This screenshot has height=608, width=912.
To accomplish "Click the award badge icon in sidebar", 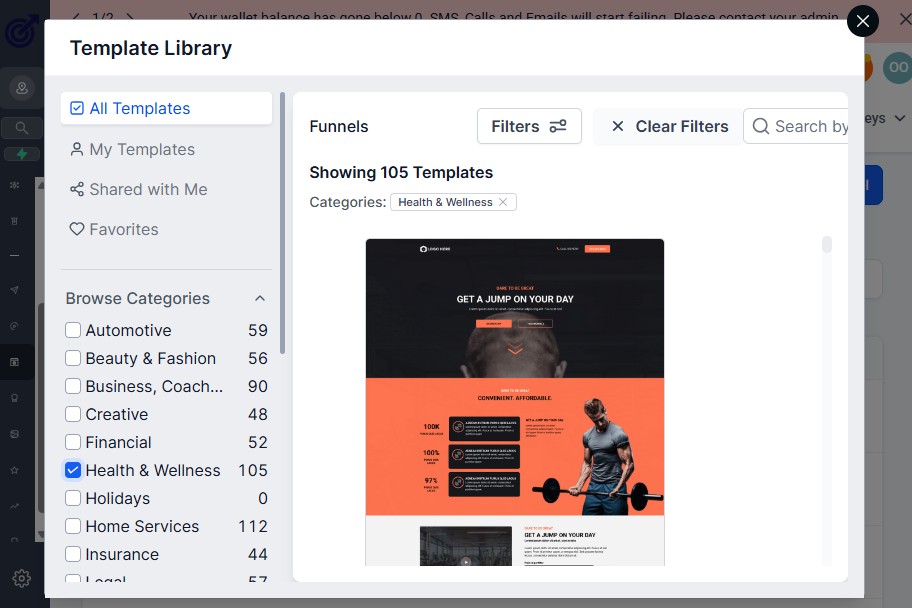I will [x=15, y=398].
